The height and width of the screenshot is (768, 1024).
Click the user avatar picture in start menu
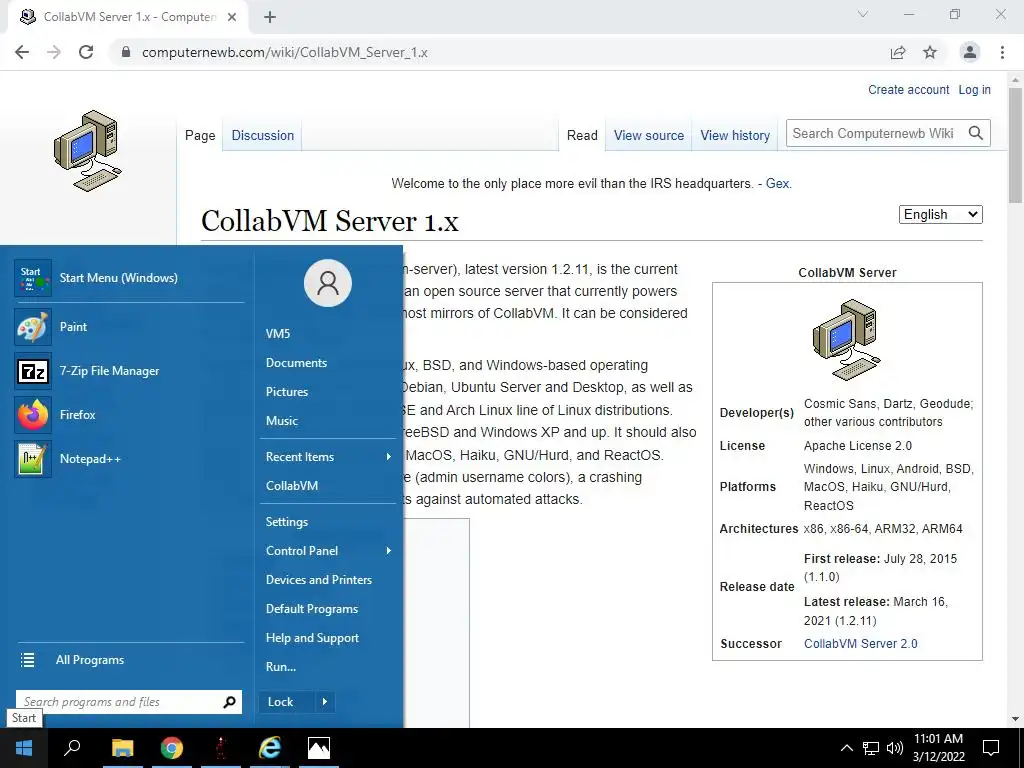(x=328, y=283)
